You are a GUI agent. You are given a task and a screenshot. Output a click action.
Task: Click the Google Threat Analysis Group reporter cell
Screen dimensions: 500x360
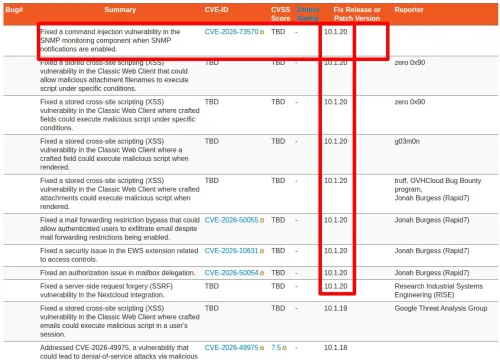[441, 308]
